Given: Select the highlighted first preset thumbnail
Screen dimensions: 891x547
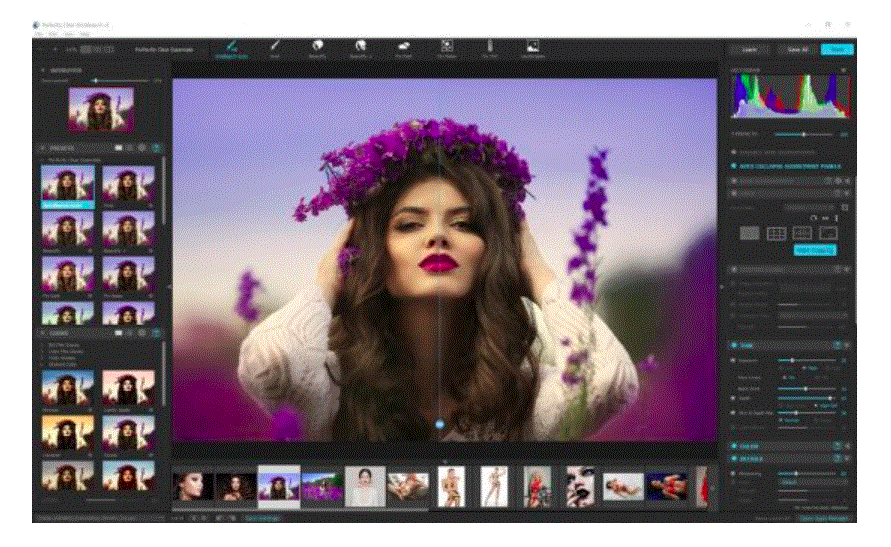Looking at the screenshot, I should coord(68,186).
